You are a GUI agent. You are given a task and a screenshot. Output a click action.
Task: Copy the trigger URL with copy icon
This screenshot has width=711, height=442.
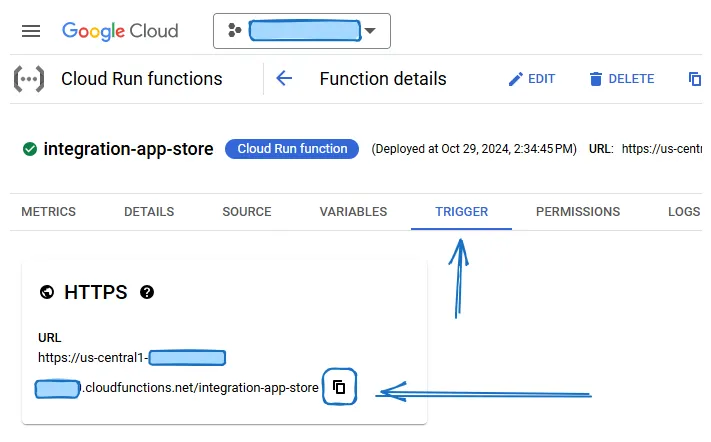pyautogui.click(x=339, y=387)
